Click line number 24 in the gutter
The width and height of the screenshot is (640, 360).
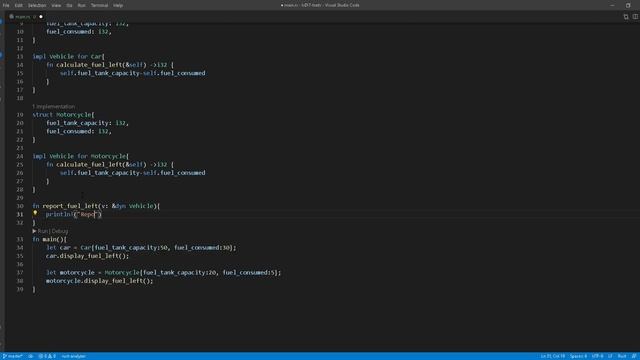[x=20, y=156]
